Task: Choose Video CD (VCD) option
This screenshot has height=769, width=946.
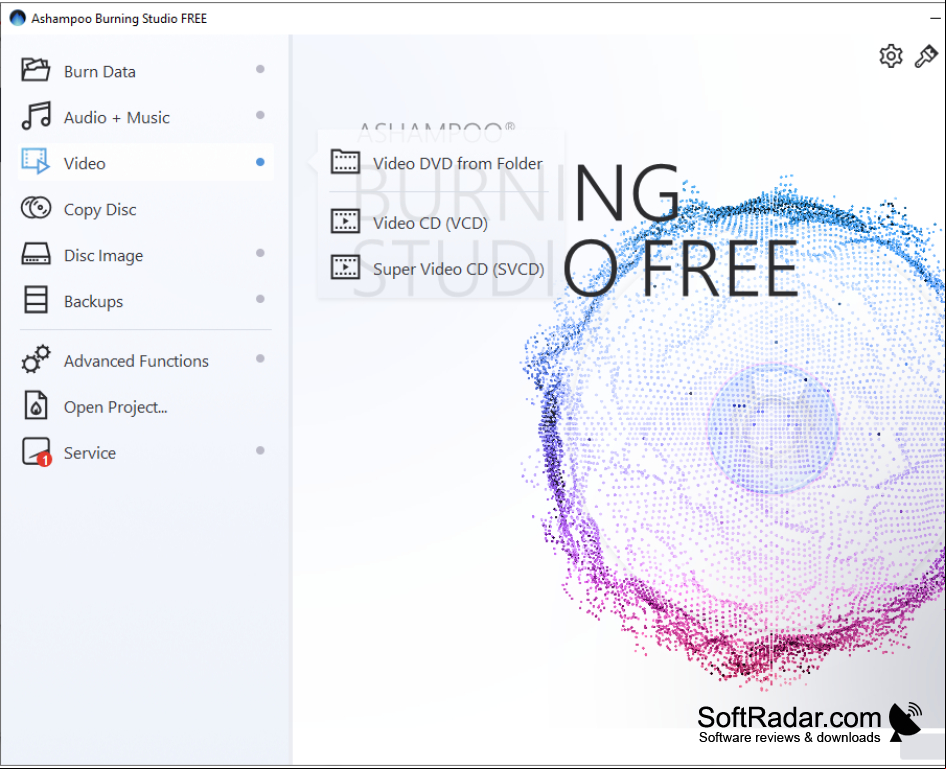Action: tap(439, 222)
